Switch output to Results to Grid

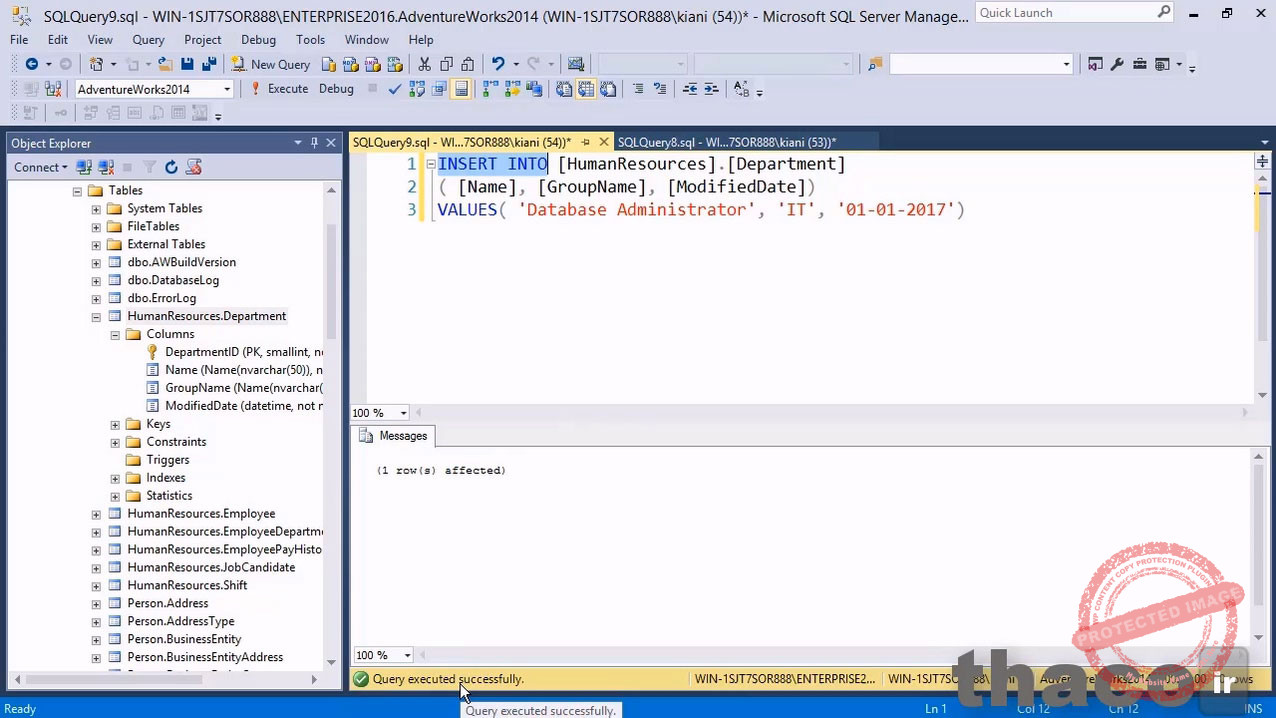click(x=586, y=89)
